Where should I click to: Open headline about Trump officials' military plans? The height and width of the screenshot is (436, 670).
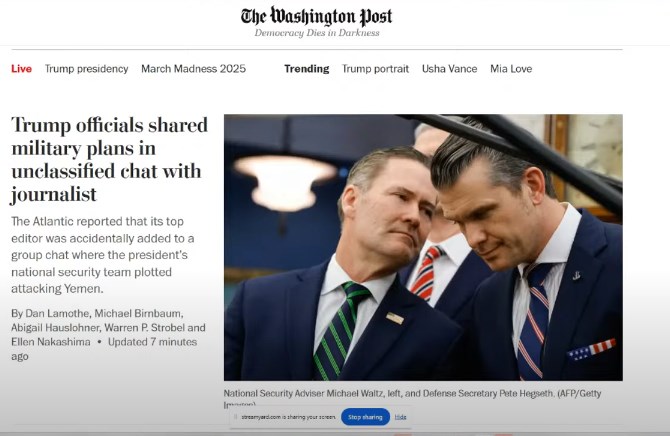109,158
